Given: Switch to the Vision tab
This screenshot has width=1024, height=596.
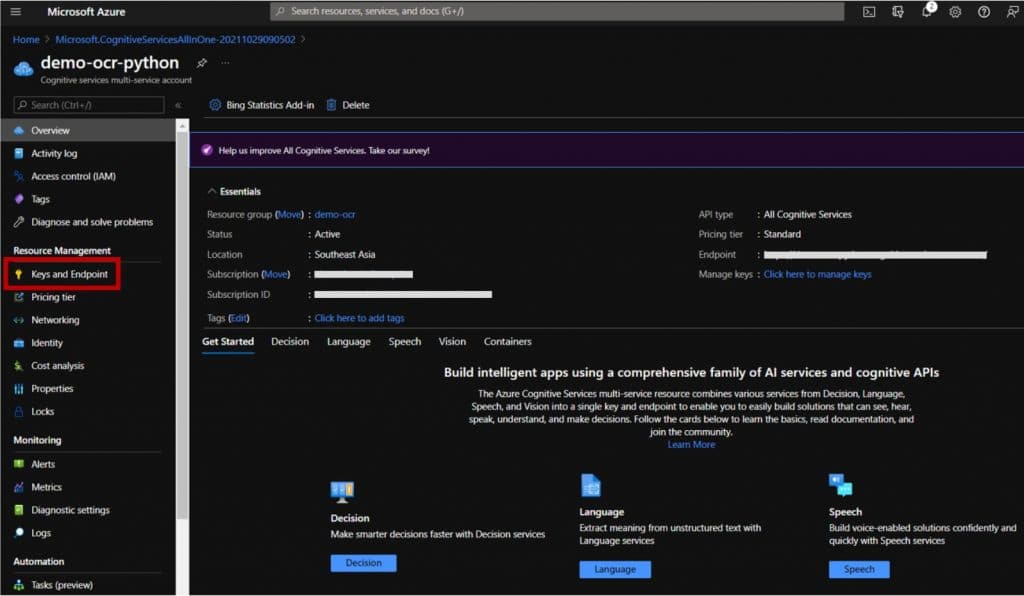Looking at the screenshot, I should (x=452, y=341).
